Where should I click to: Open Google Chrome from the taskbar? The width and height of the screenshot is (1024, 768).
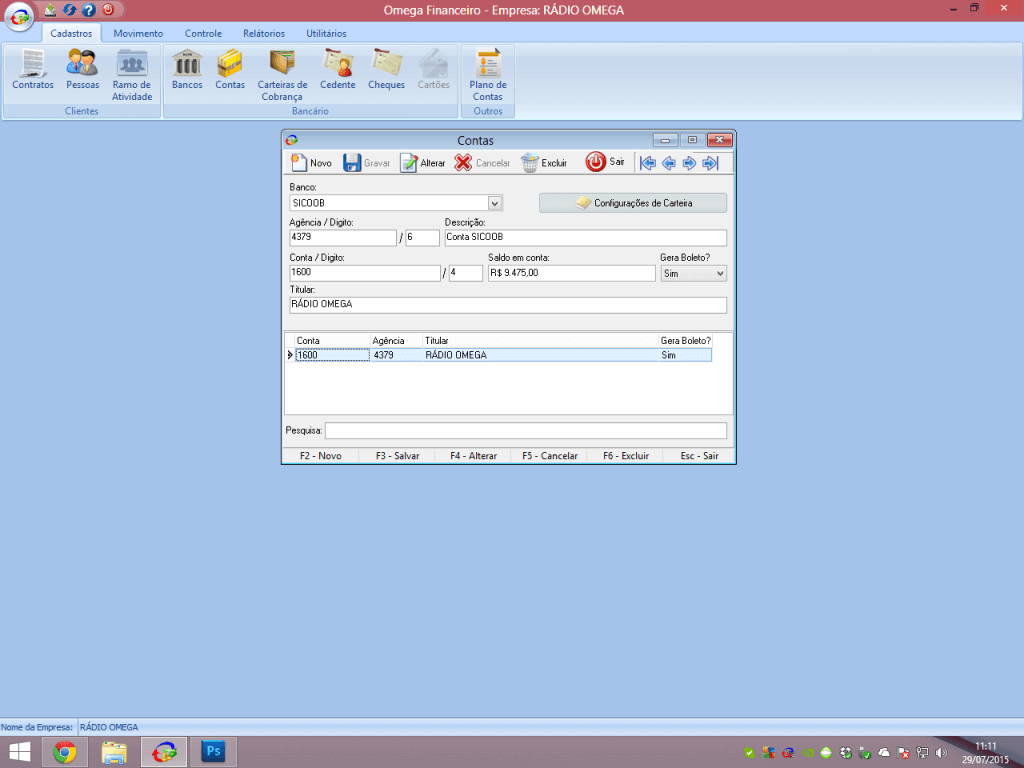[65, 753]
